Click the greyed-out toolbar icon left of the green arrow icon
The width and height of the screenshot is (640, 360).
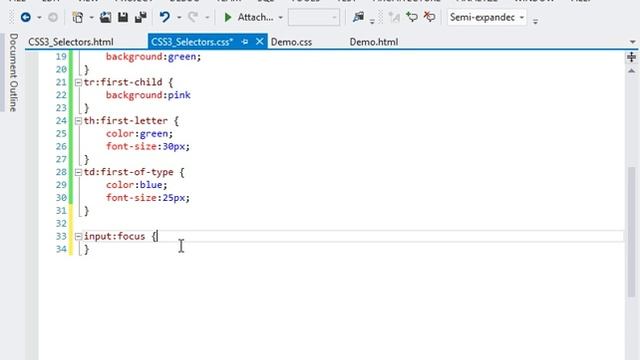(x=394, y=17)
